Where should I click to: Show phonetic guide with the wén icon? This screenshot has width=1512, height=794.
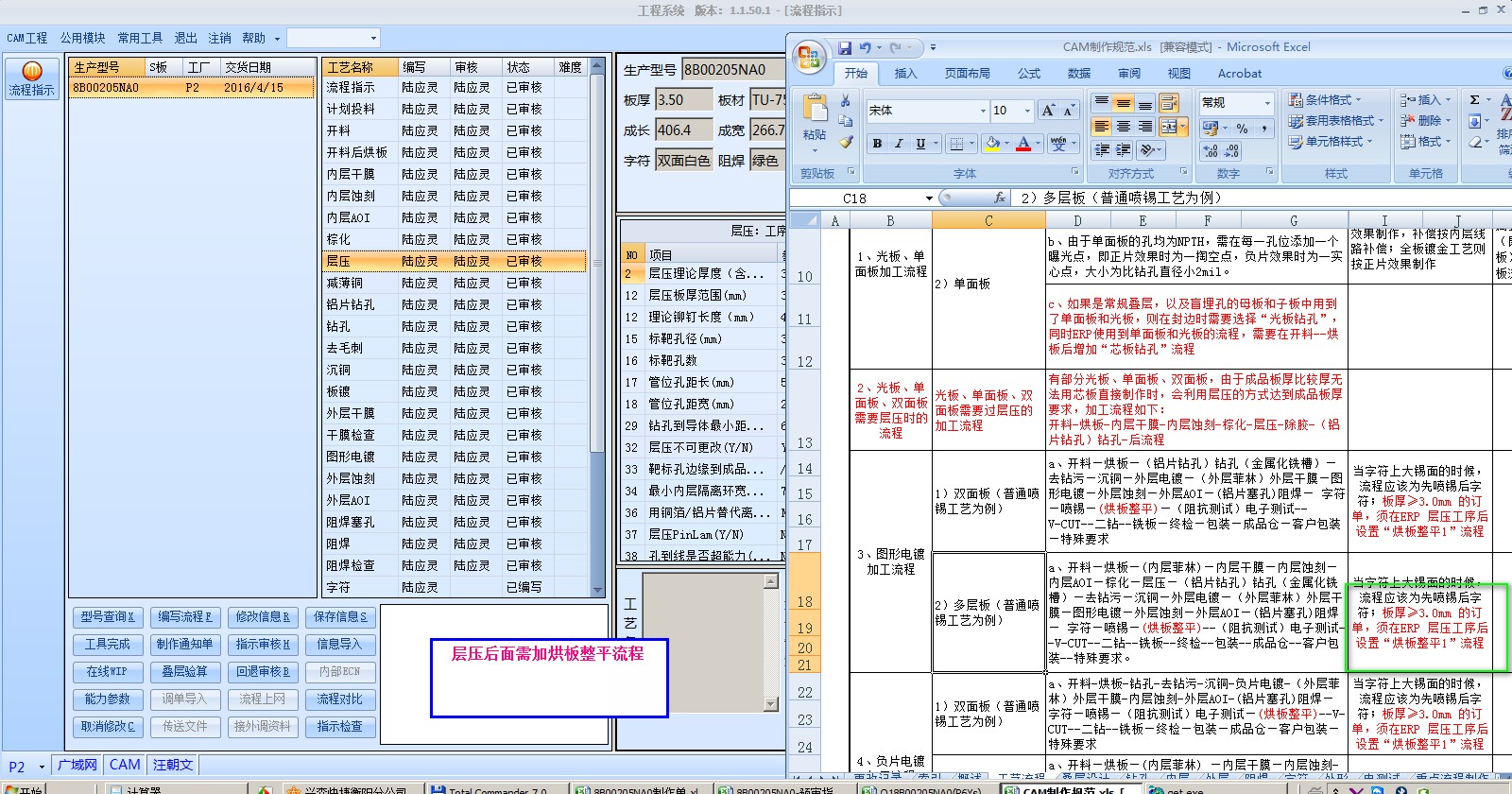(x=1058, y=144)
